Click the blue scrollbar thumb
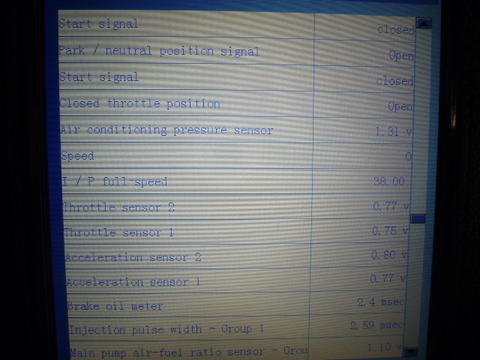The height and width of the screenshot is (360, 480). (x=418, y=219)
